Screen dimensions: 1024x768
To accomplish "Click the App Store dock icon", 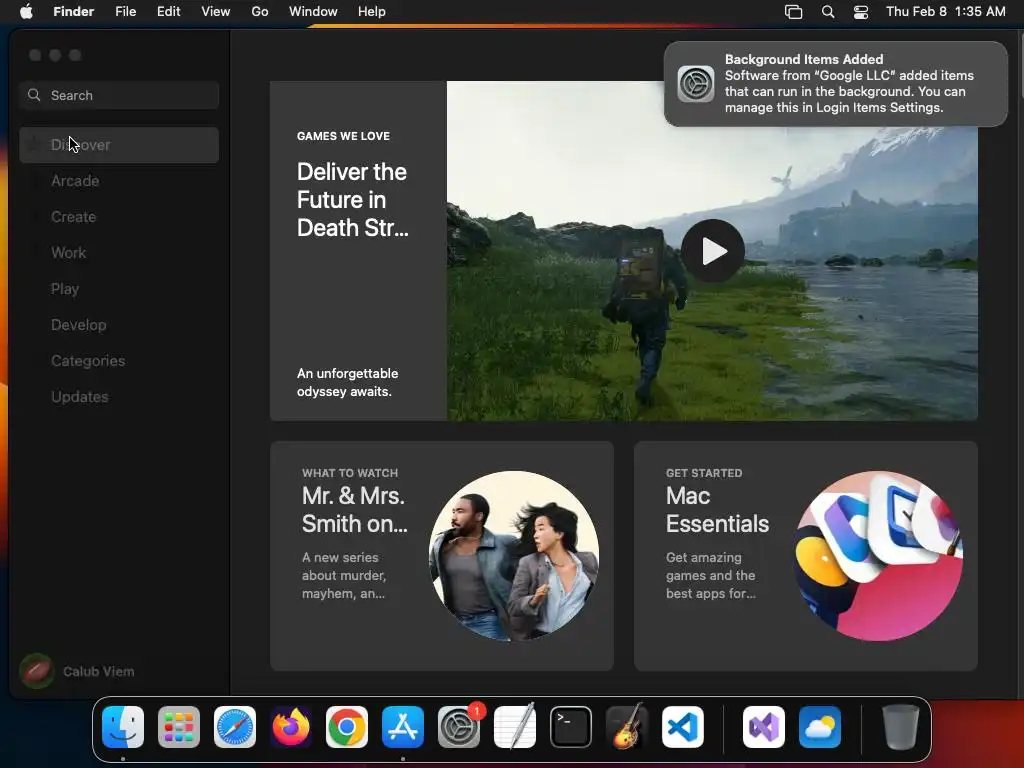I will pos(403,727).
